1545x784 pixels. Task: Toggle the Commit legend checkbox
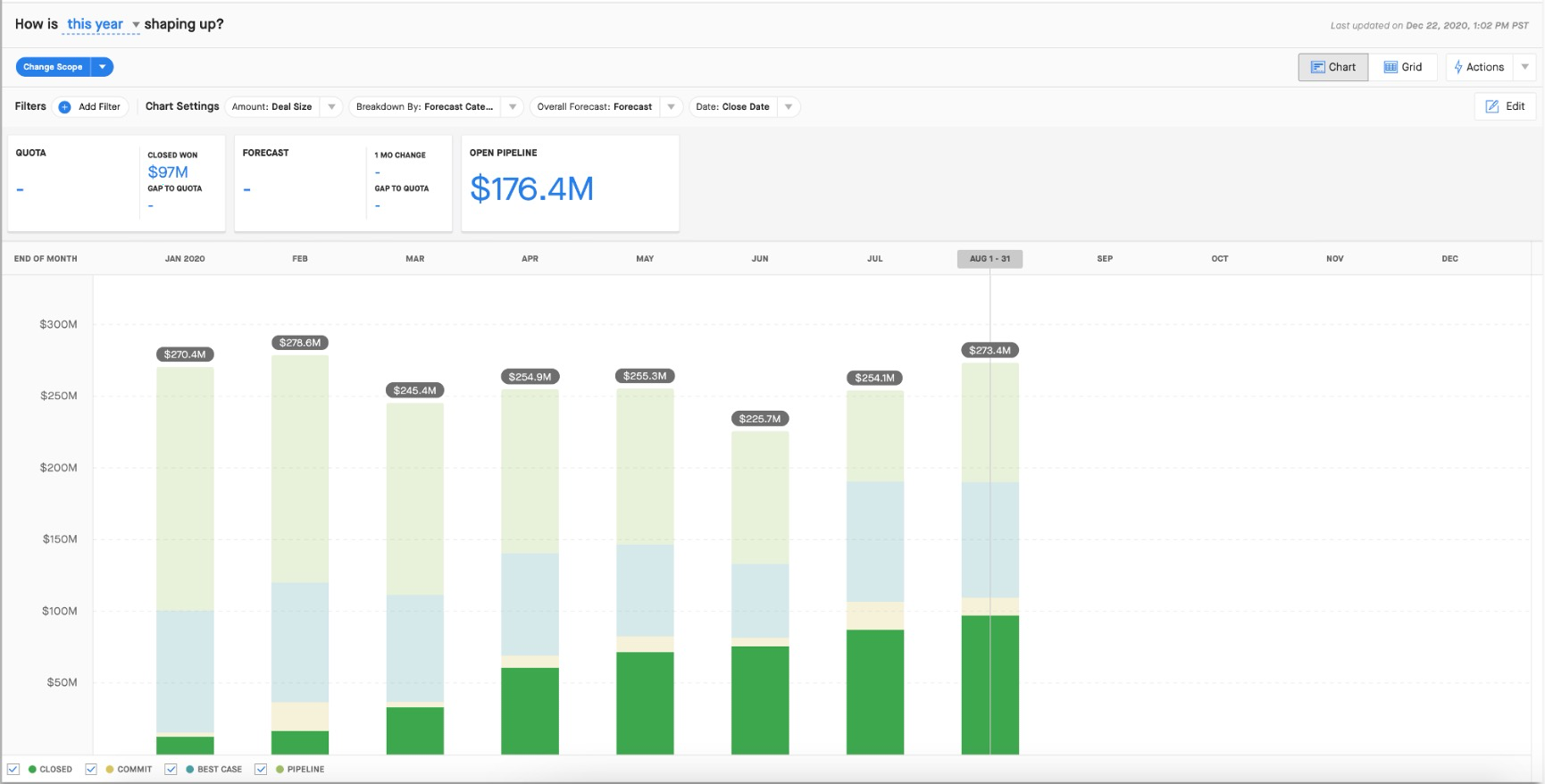[91, 769]
